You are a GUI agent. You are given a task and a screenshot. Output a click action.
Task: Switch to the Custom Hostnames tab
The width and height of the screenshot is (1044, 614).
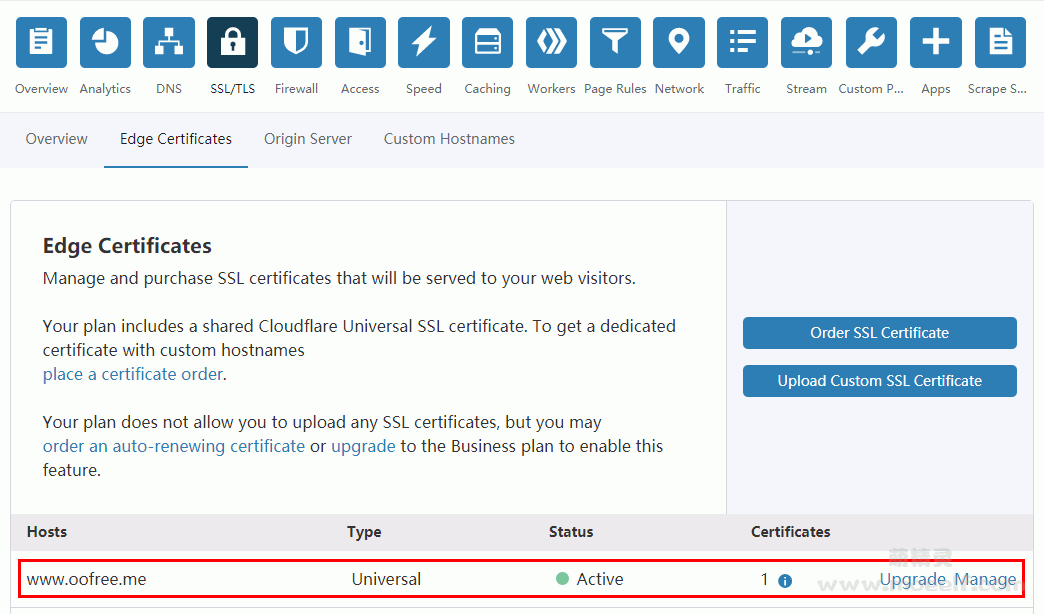coord(449,139)
